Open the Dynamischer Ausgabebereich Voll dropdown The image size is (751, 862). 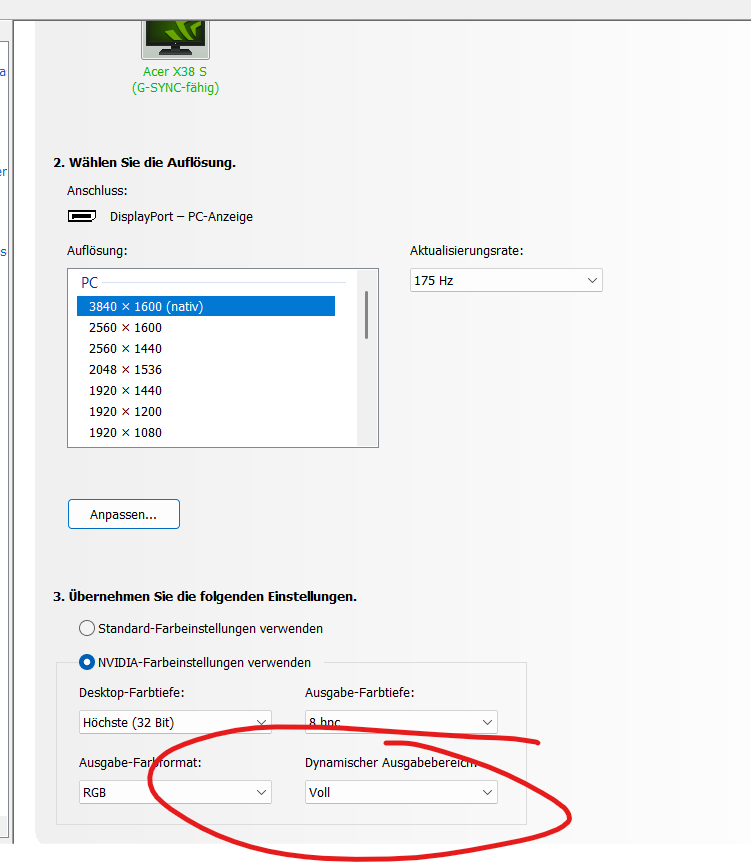[x=401, y=792]
